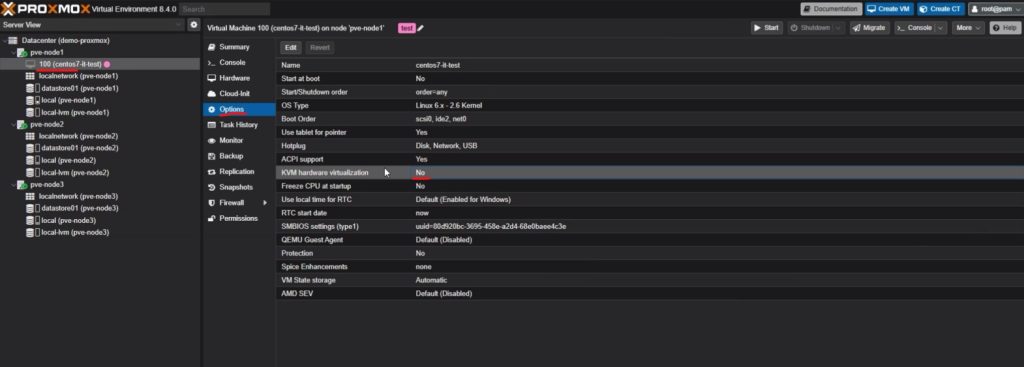Select datastore01 (pve-node1)
Screen dimensions: 1024x367
(x=80, y=88)
